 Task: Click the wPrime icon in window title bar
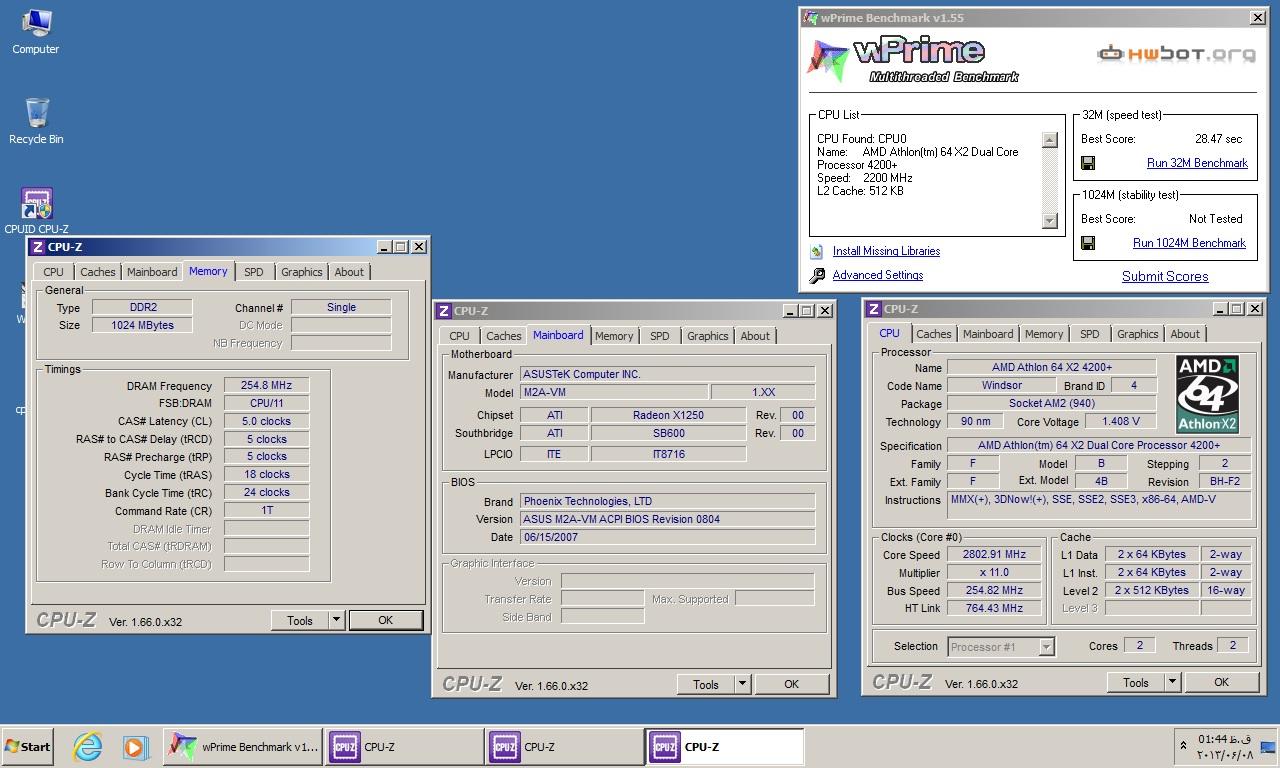810,18
